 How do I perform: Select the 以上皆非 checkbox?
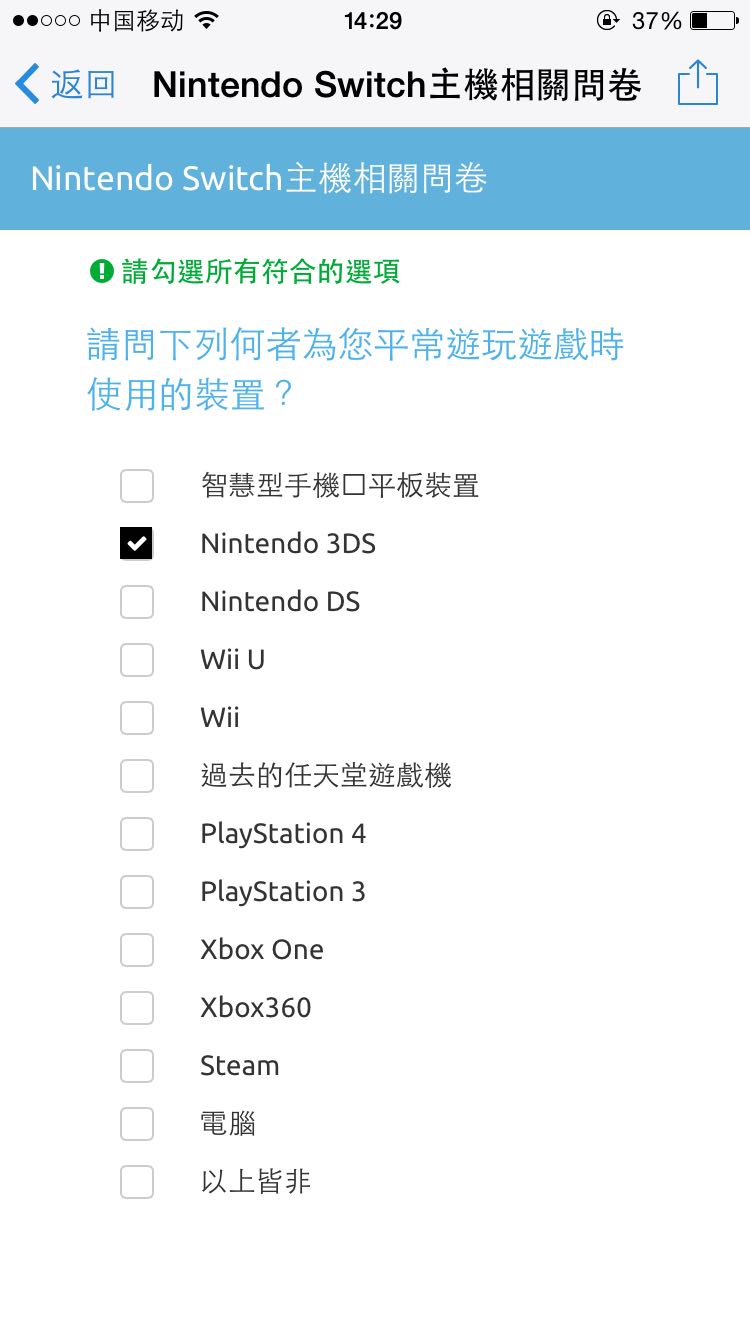click(x=137, y=1182)
